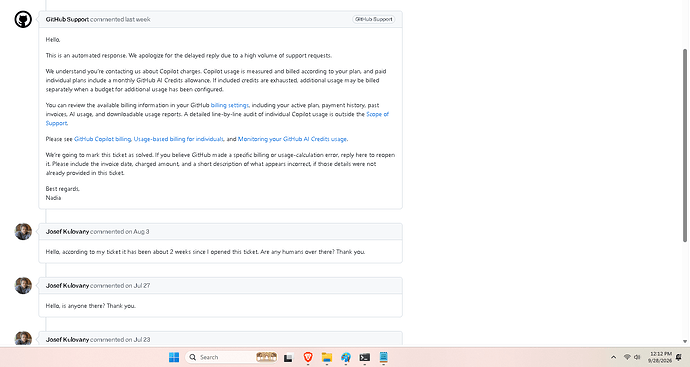Screen dimensions: 690x367
Task: Open the billing settings link
Action: (x=230, y=105)
